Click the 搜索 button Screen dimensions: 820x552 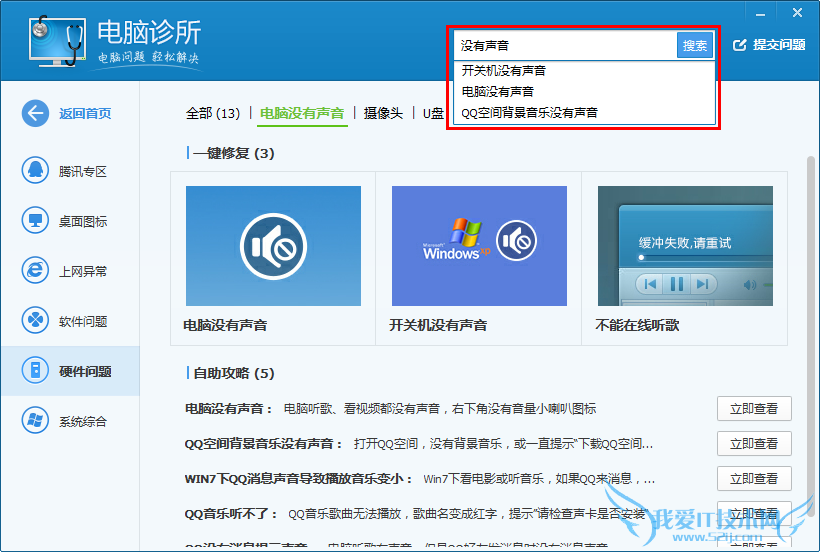(695, 45)
